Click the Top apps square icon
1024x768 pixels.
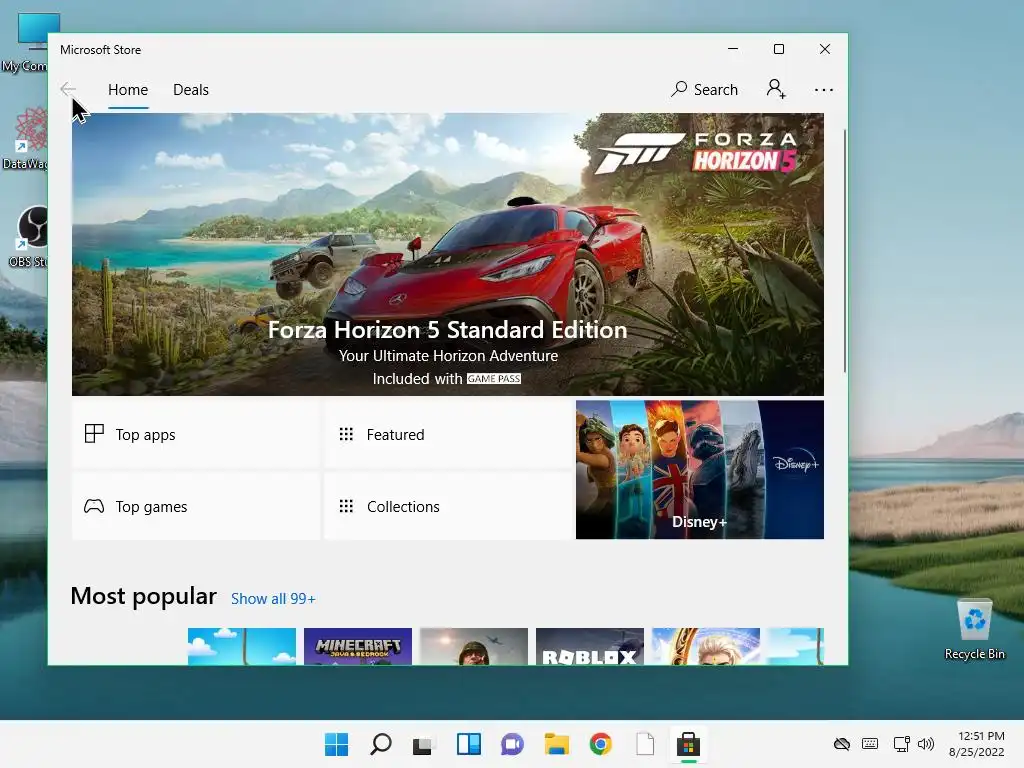tap(94, 434)
